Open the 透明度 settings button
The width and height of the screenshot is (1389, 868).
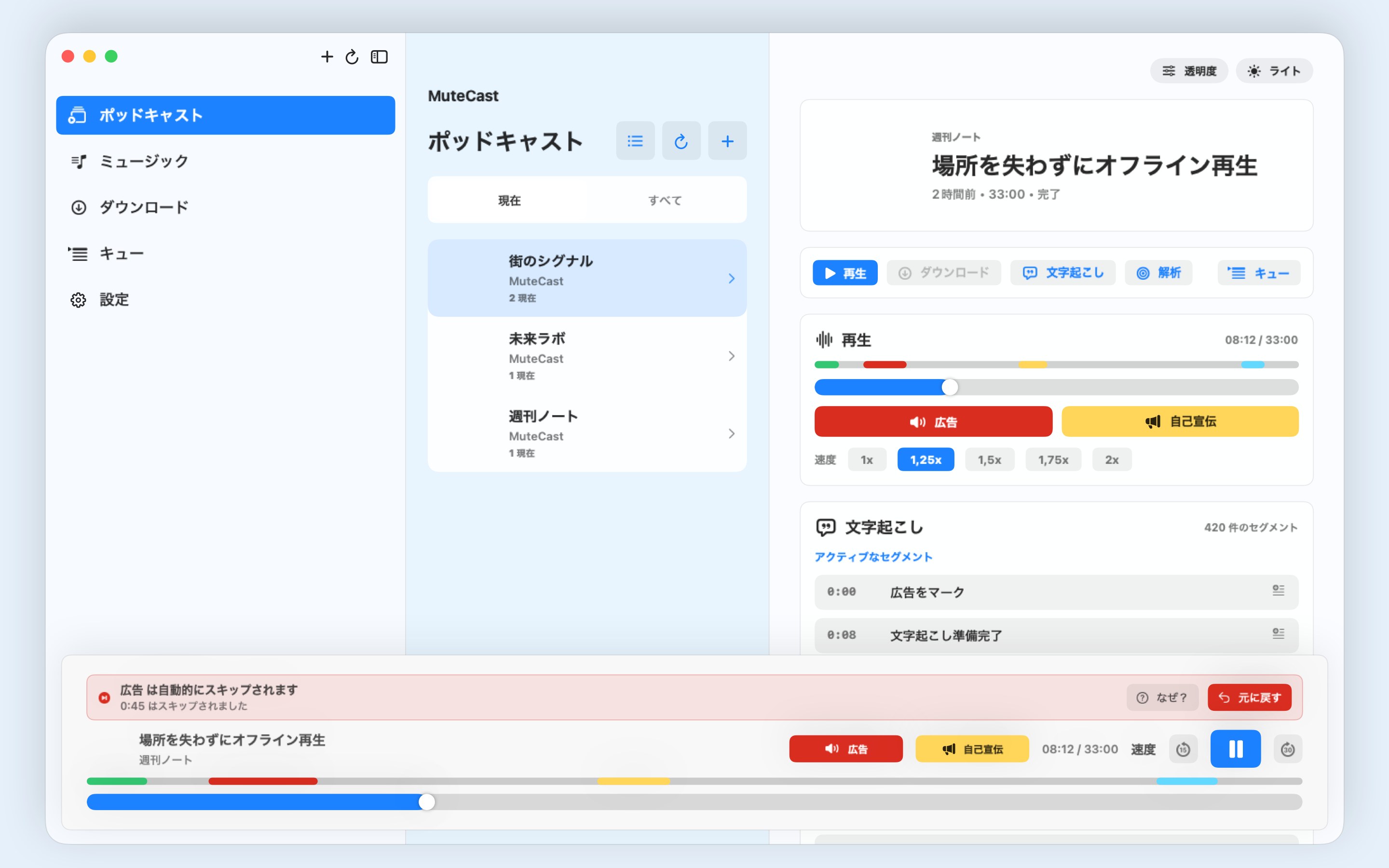1189,70
